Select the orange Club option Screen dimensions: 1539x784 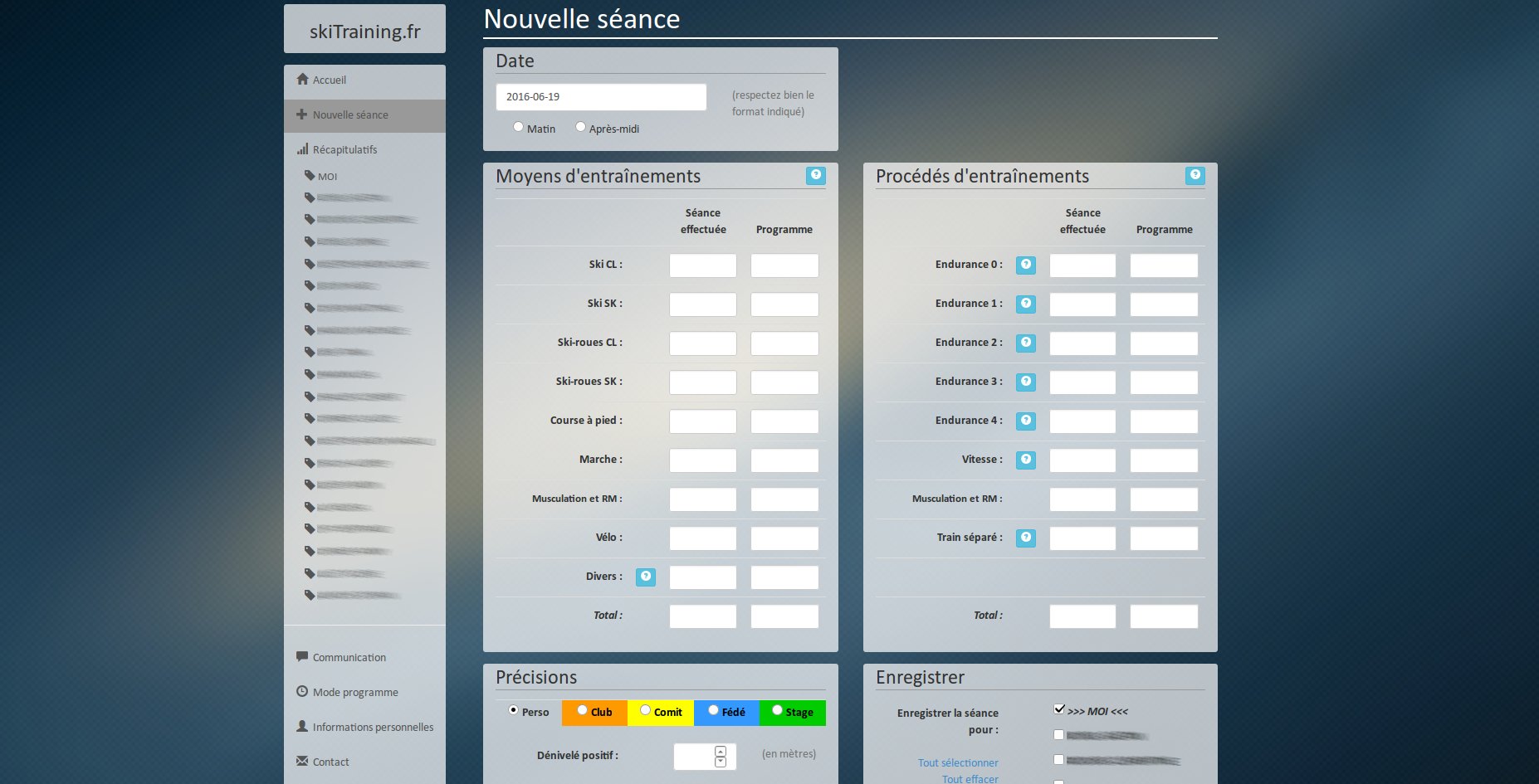point(582,710)
